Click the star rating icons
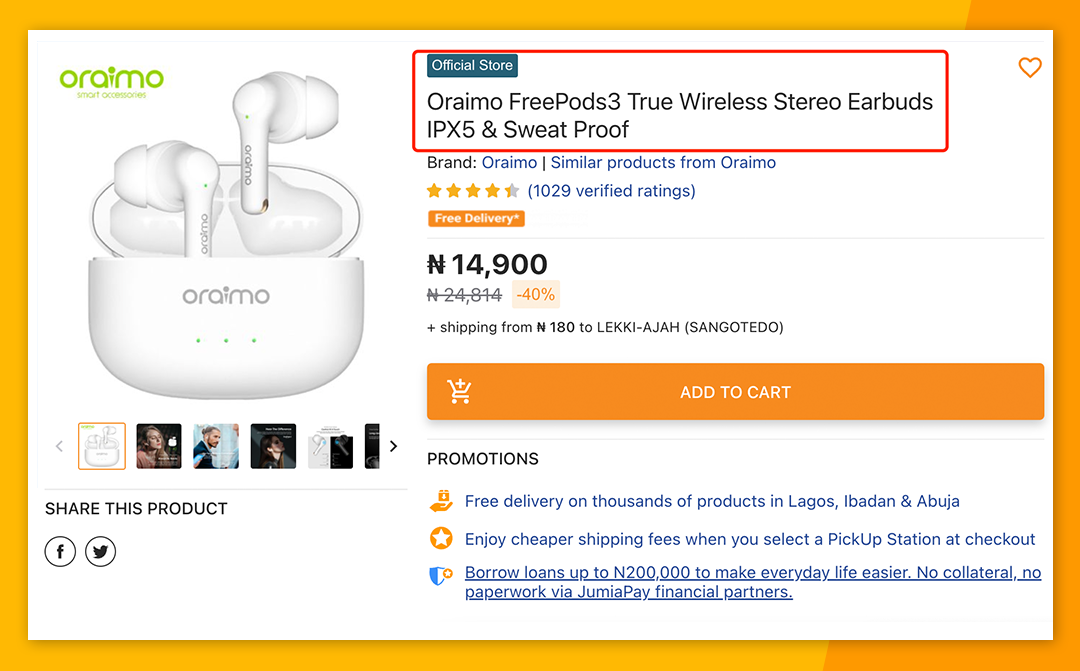The height and width of the screenshot is (671, 1080). (x=473, y=191)
